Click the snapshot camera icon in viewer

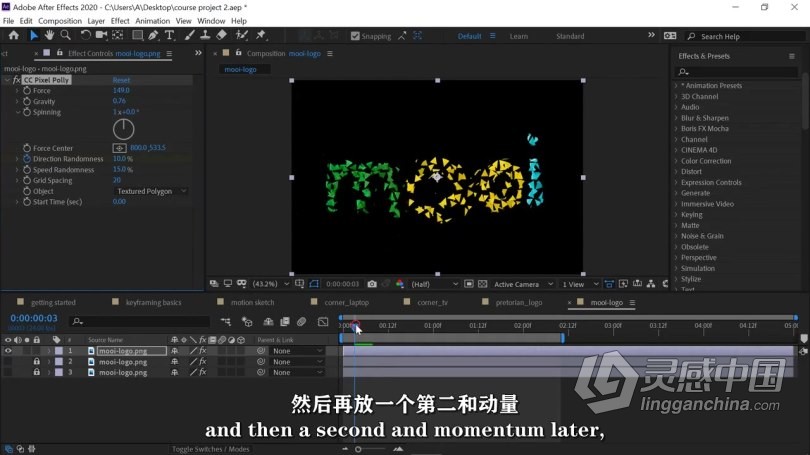tap(372, 284)
